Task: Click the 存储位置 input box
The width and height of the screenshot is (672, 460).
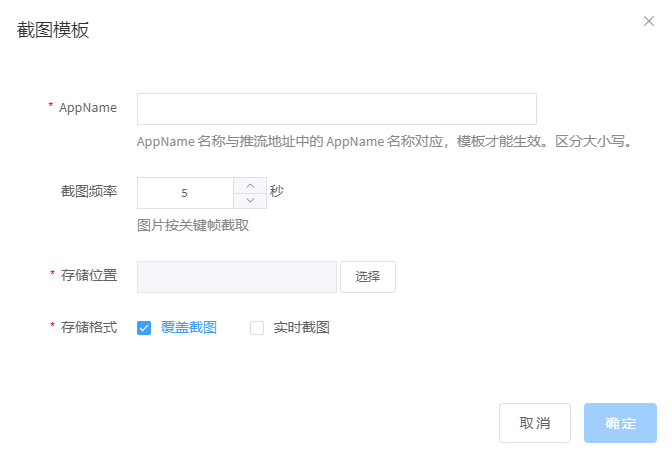Action: coord(236,277)
